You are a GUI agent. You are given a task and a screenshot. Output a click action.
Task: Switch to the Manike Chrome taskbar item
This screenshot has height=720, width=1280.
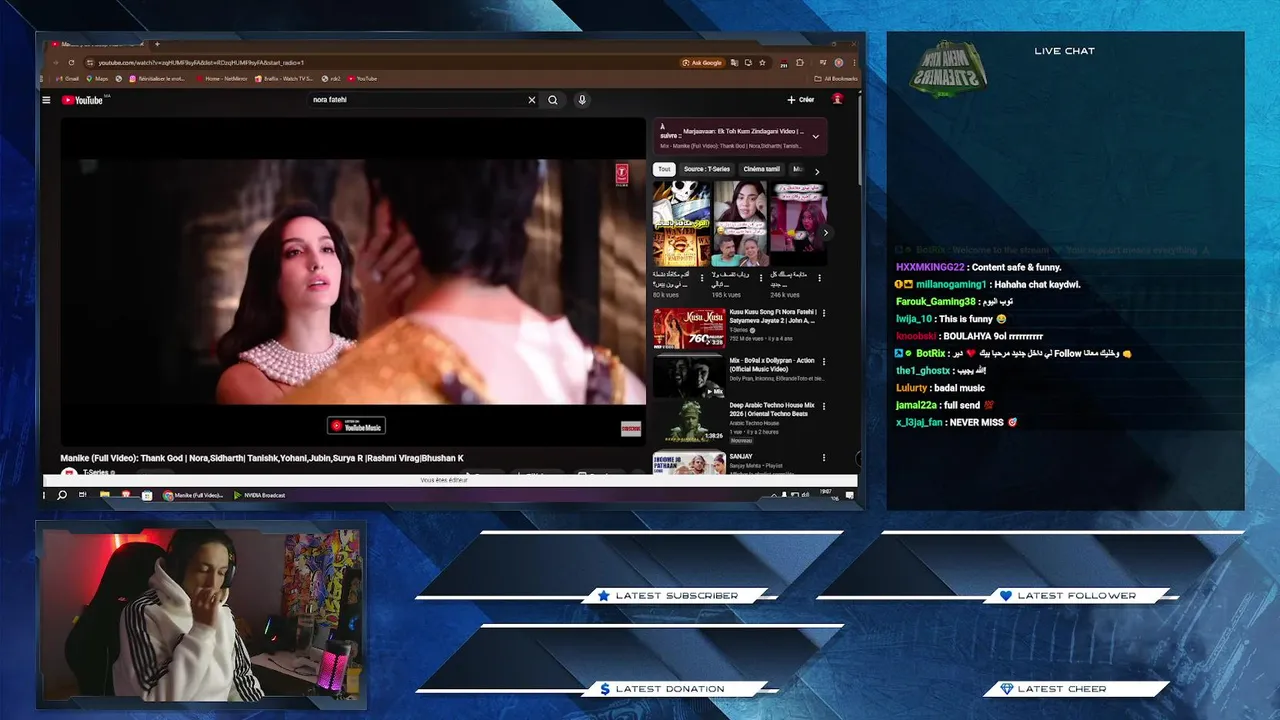pos(193,495)
